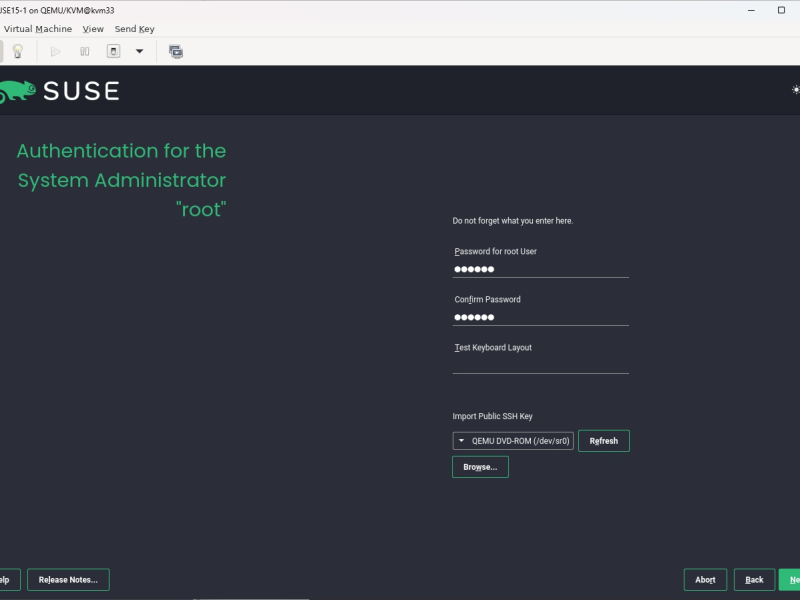Click the "Import Public SSH Key" label
Viewport: 800px width, 600px height.
coord(492,416)
